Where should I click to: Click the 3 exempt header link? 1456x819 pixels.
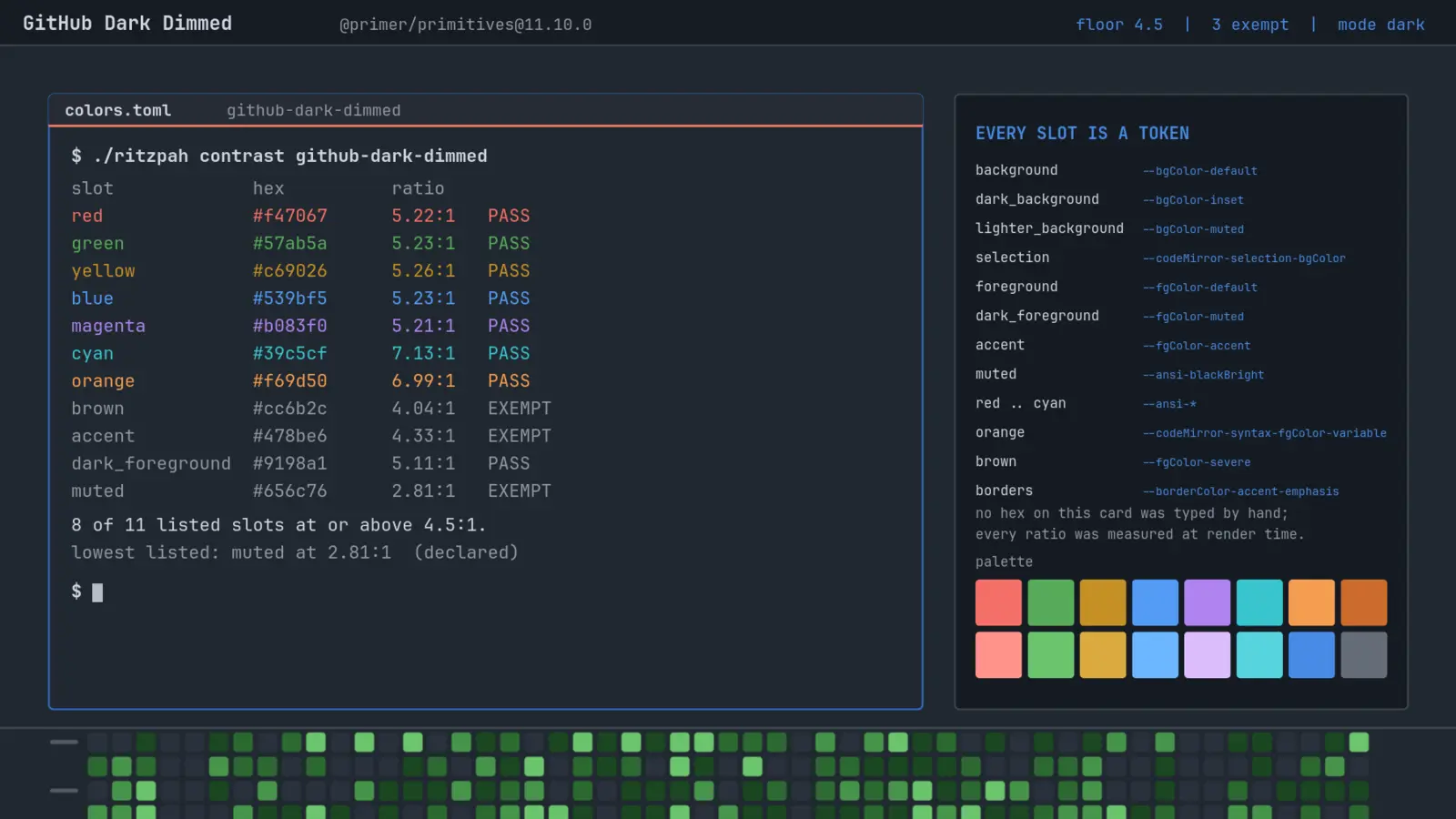pyautogui.click(x=1250, y=25)
